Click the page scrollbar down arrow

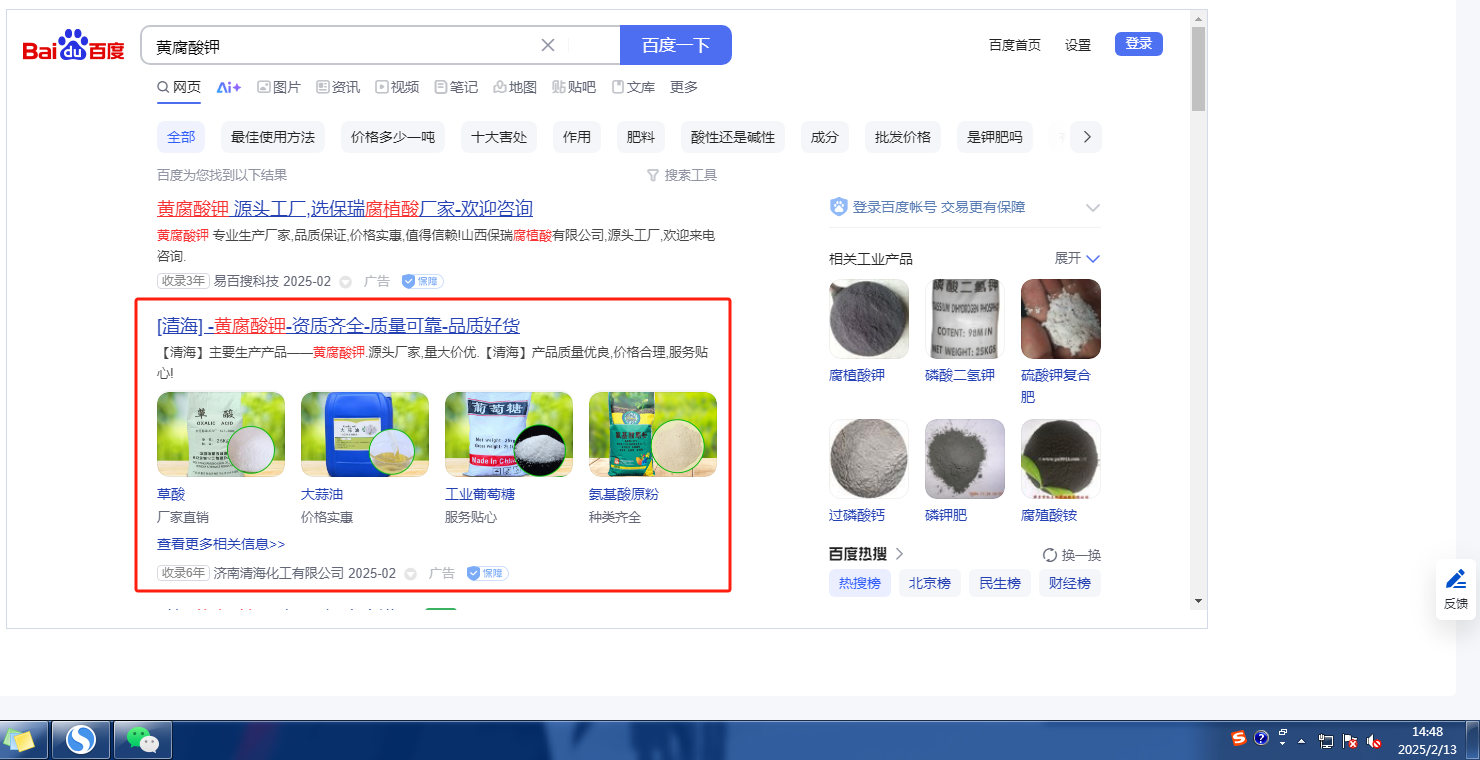pos(1198,600)
